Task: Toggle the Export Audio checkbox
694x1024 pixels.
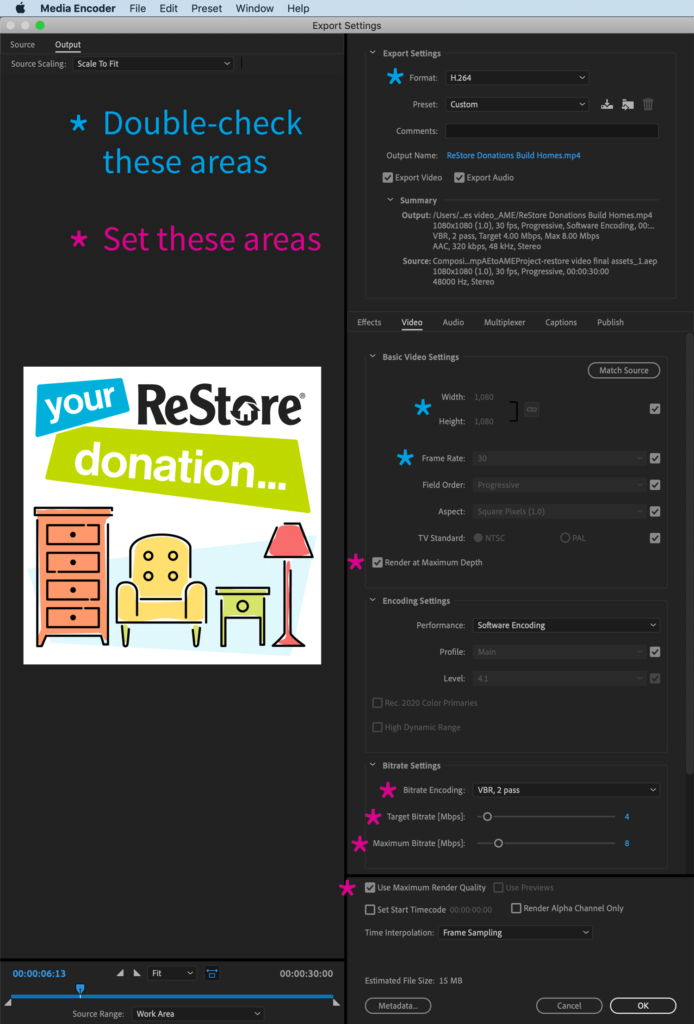Action: pos(459,178)
